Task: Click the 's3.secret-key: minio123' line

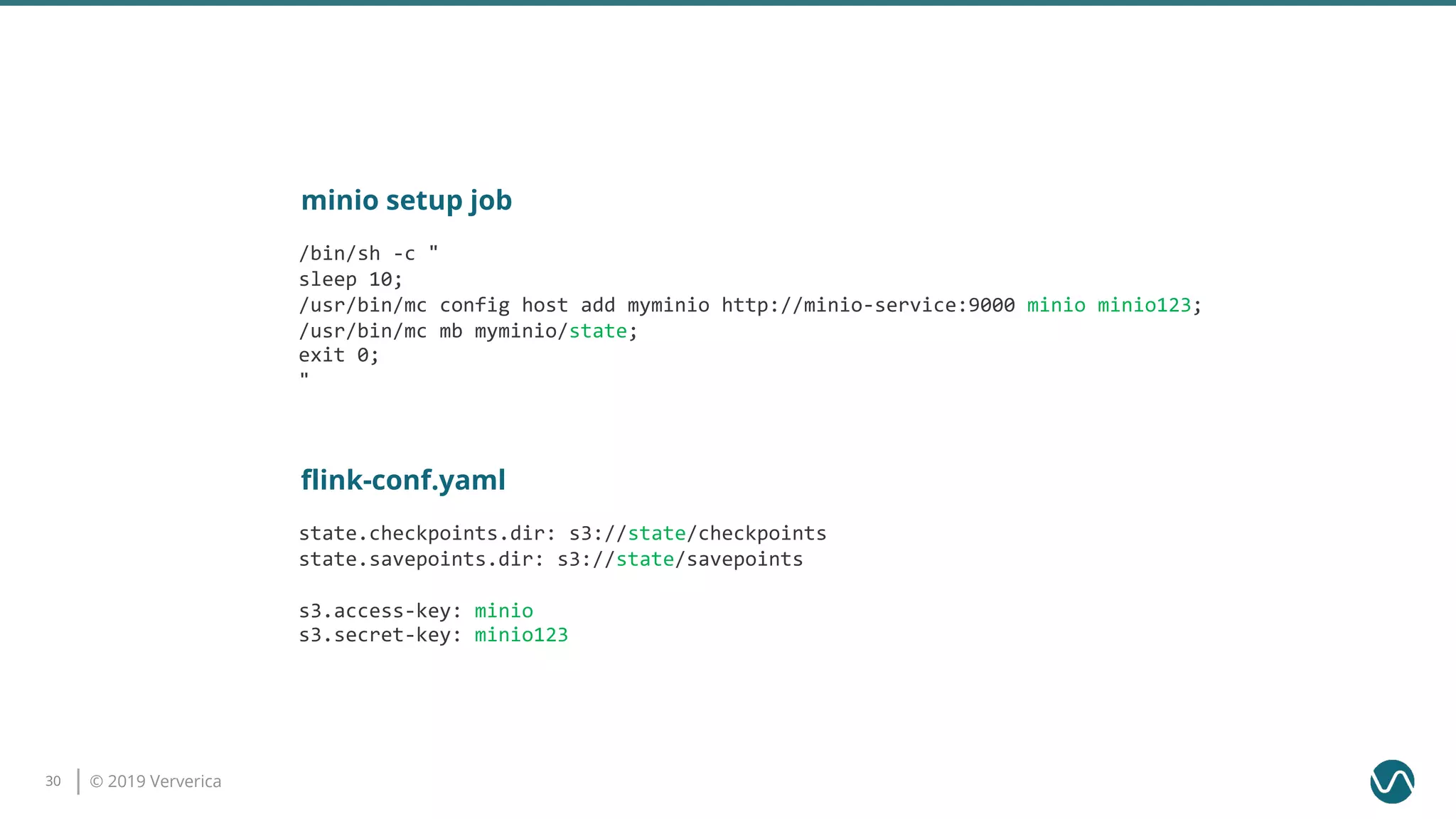Action: [434, 635]
